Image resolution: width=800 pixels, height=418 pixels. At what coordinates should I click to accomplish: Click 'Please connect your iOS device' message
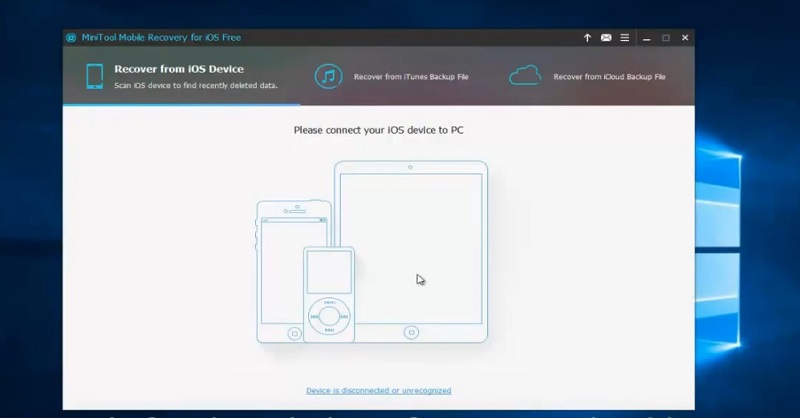[378, 130]
